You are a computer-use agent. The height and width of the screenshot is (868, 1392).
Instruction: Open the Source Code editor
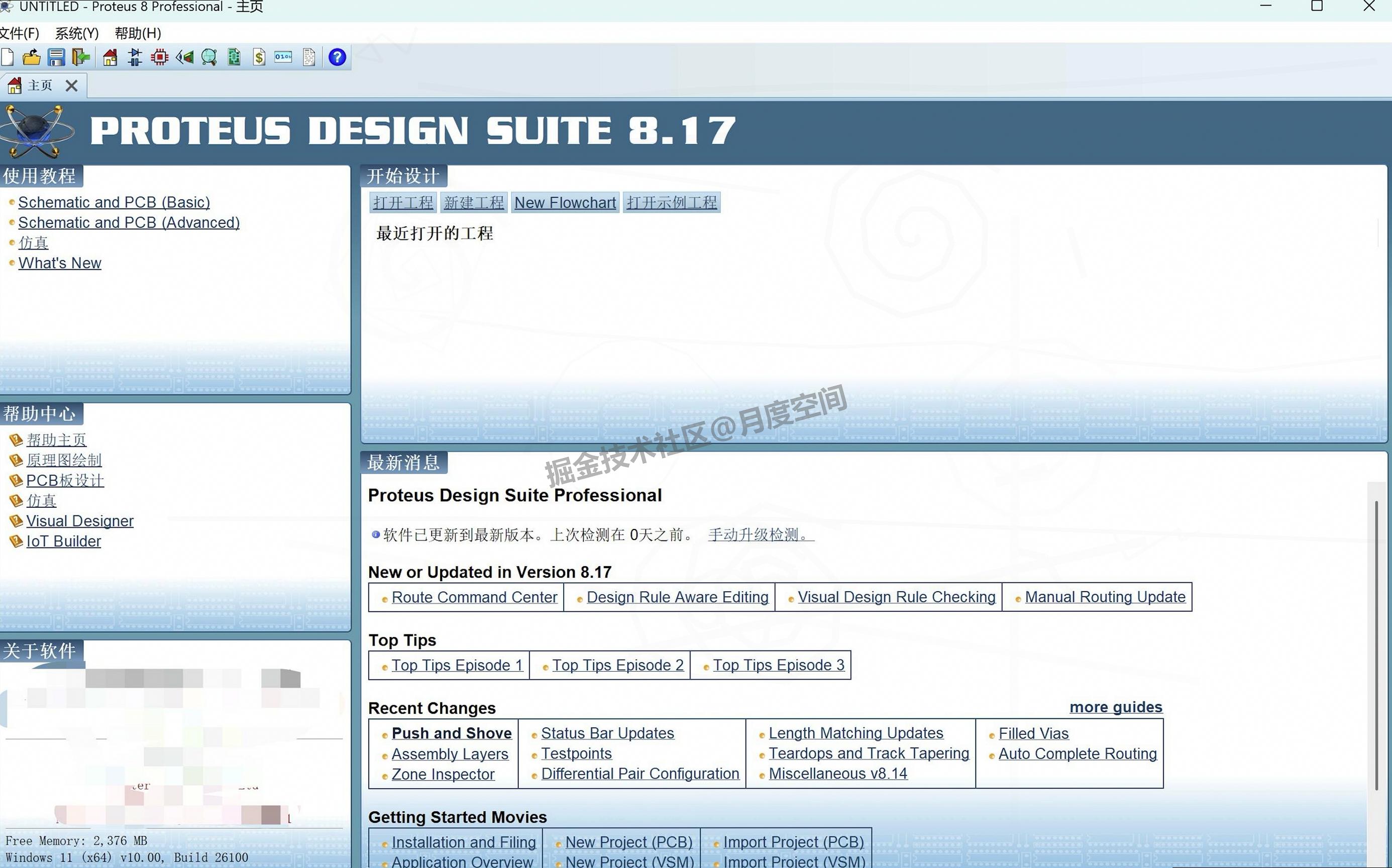(x=282, y=57)
